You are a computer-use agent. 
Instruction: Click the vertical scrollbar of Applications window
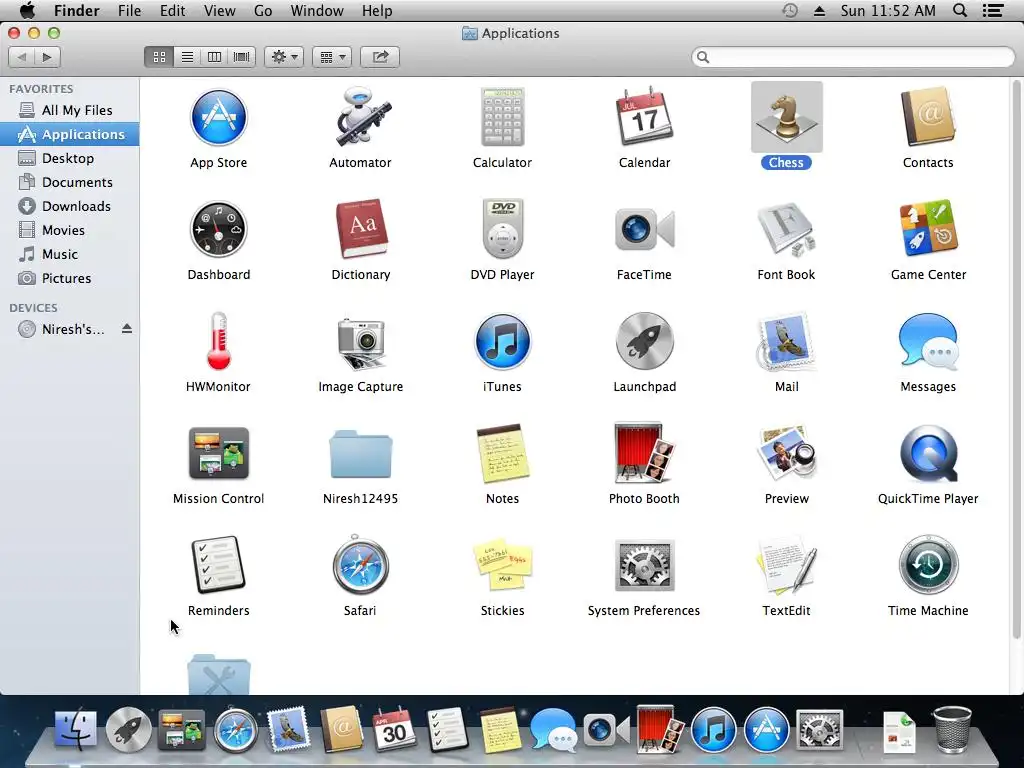[x=1017, y=358]
